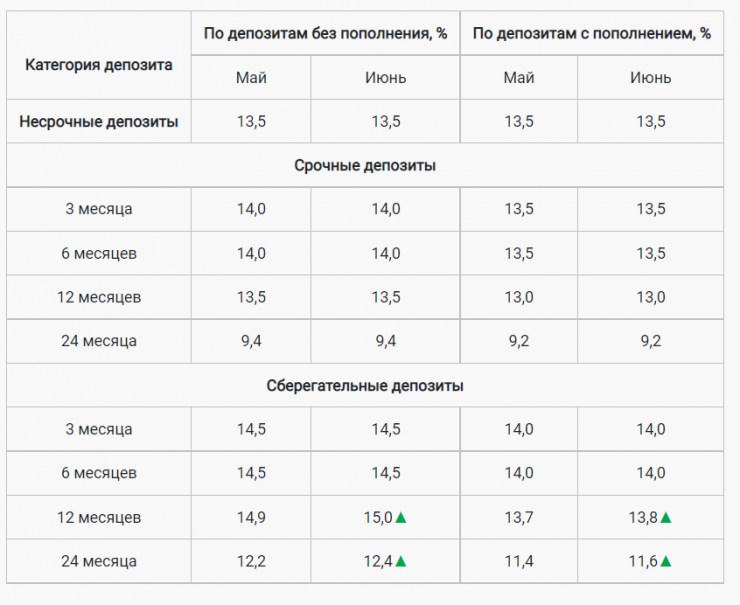
Task: Click the 'Сберегательные депозиты' section heading
Action: (x=365, y=385)
